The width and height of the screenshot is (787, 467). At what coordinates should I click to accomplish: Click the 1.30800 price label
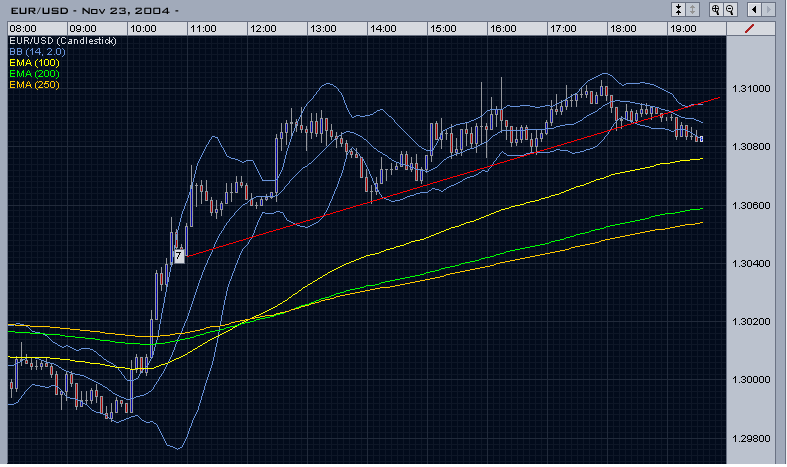click(751, 147)
